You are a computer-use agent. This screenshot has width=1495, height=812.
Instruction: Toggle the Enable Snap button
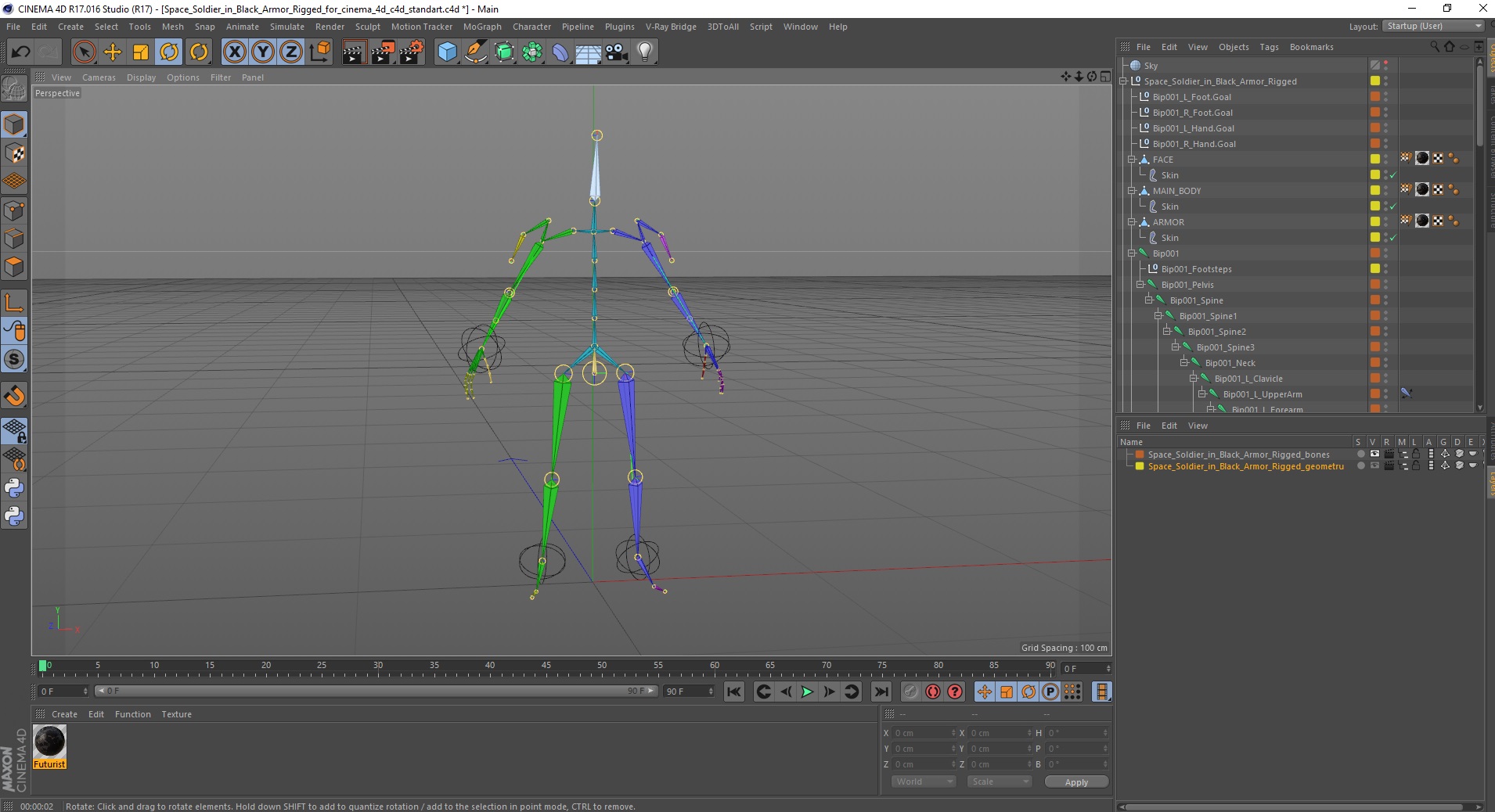point(14,396)
